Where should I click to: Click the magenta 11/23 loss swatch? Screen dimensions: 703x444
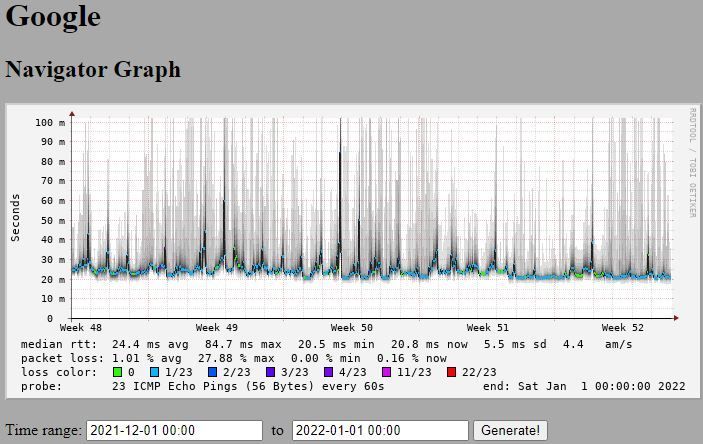pos(386,372)
